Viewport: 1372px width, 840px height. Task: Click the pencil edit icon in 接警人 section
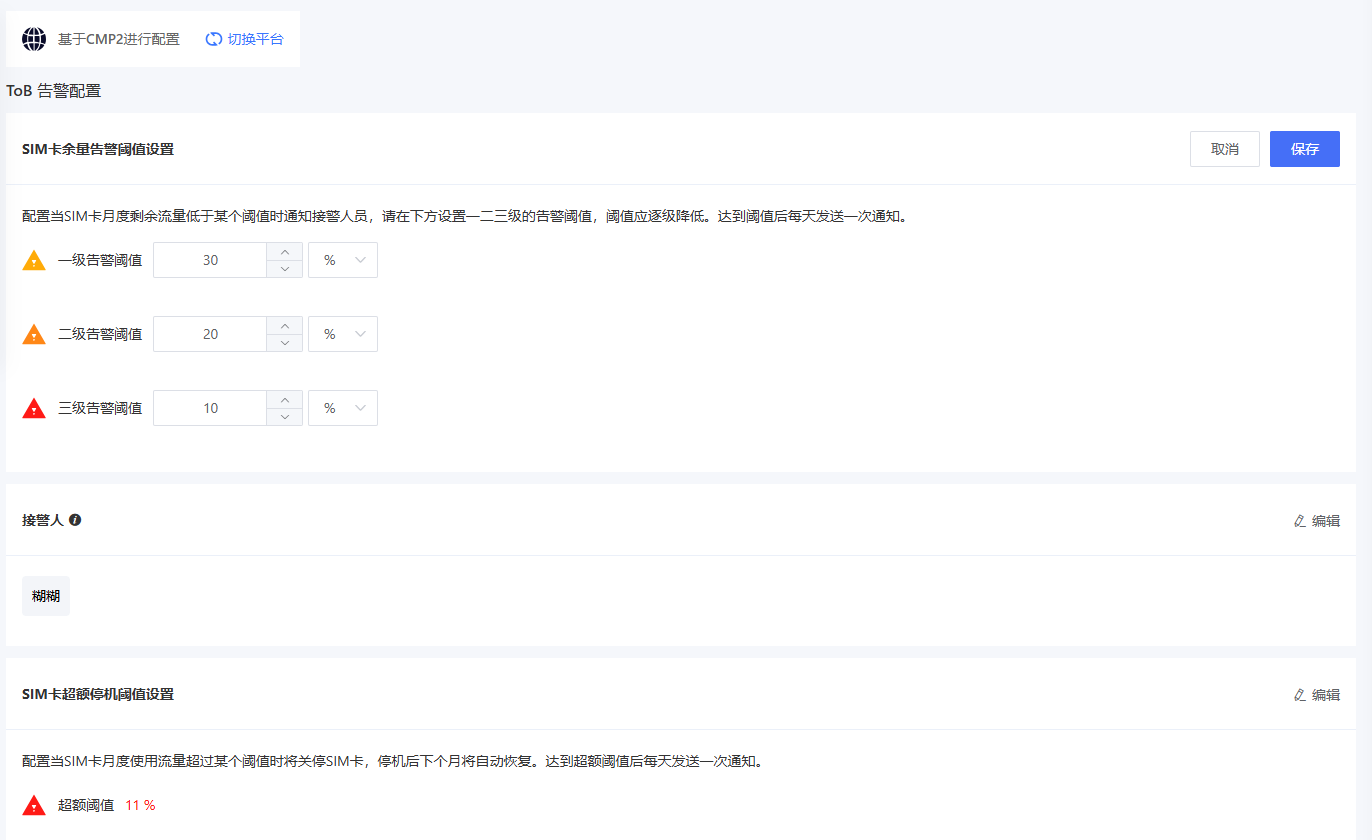click(x=1299, y=521)
